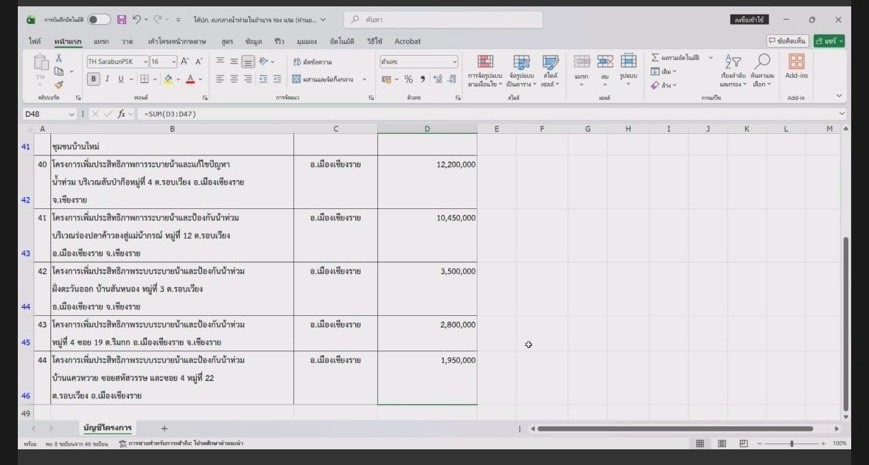Click the zoom slider handle
869x465 pixels.
(791, 443)
